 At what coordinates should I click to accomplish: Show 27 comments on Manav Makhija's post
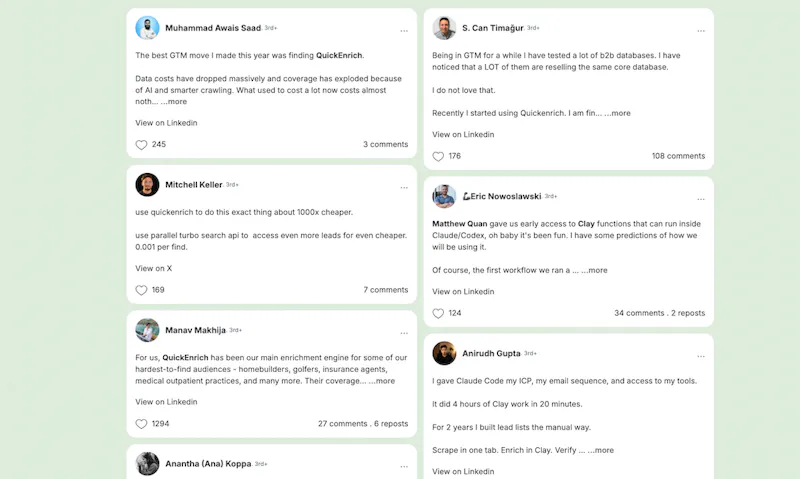pyautogui.click(x=342, y=424)
